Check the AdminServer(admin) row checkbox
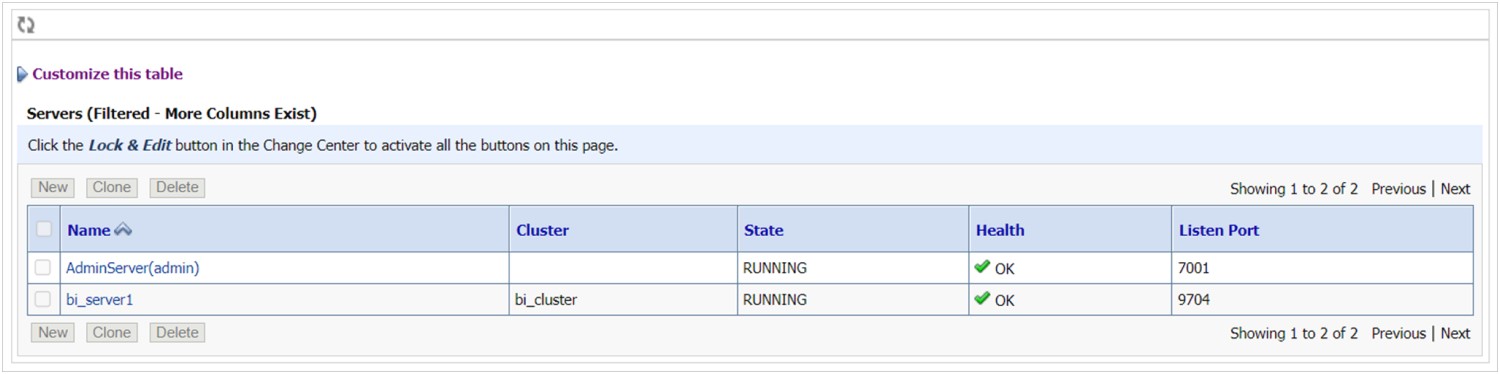Screen dimensions: 1500x374 [43, 268]
